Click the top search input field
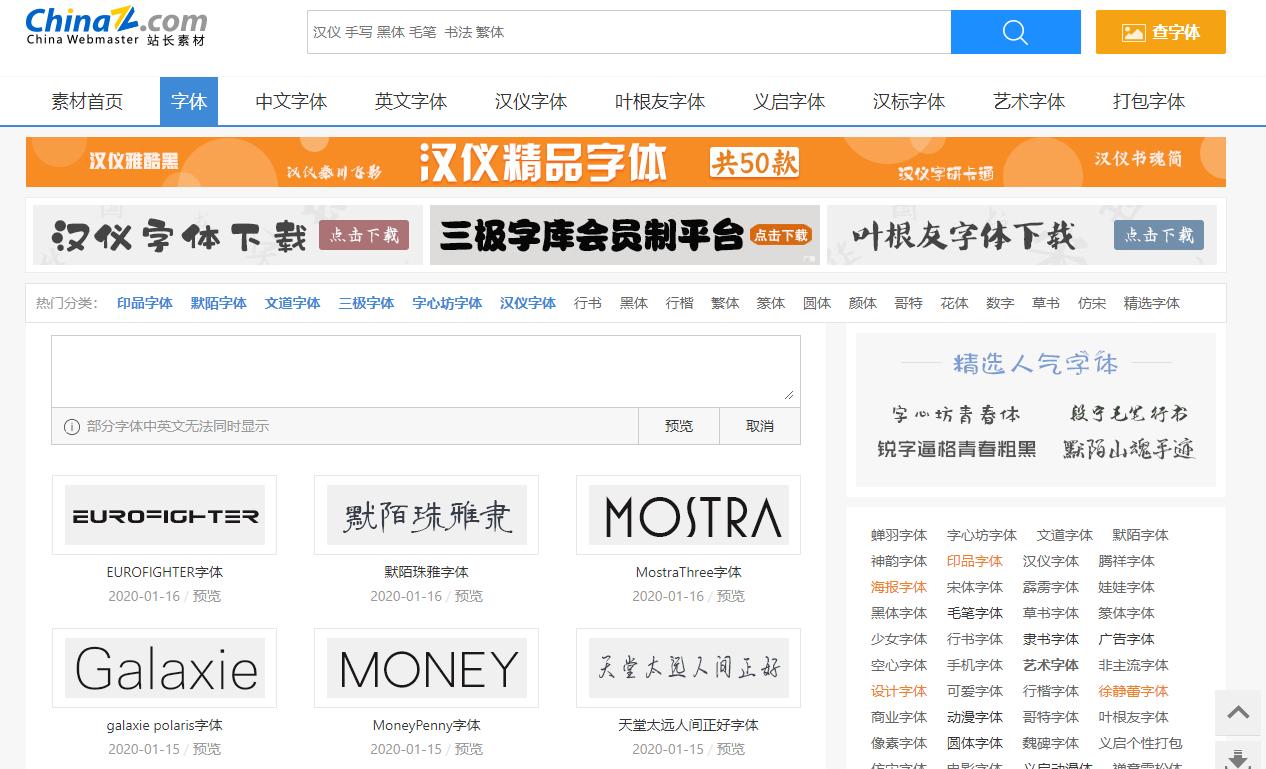 tap(628, 32)
